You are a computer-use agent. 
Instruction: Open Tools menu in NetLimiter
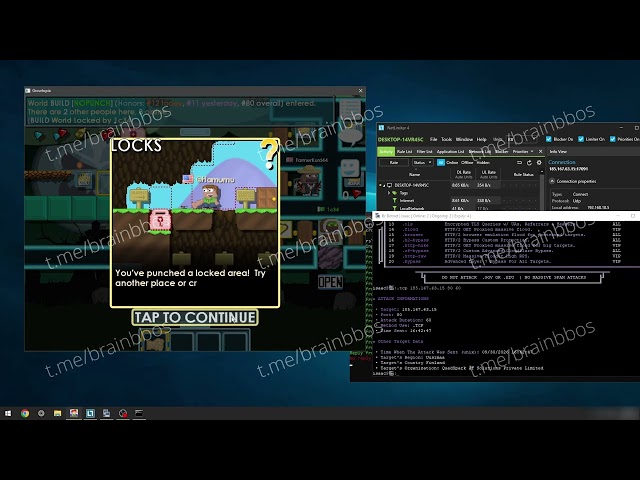[447, 139]
